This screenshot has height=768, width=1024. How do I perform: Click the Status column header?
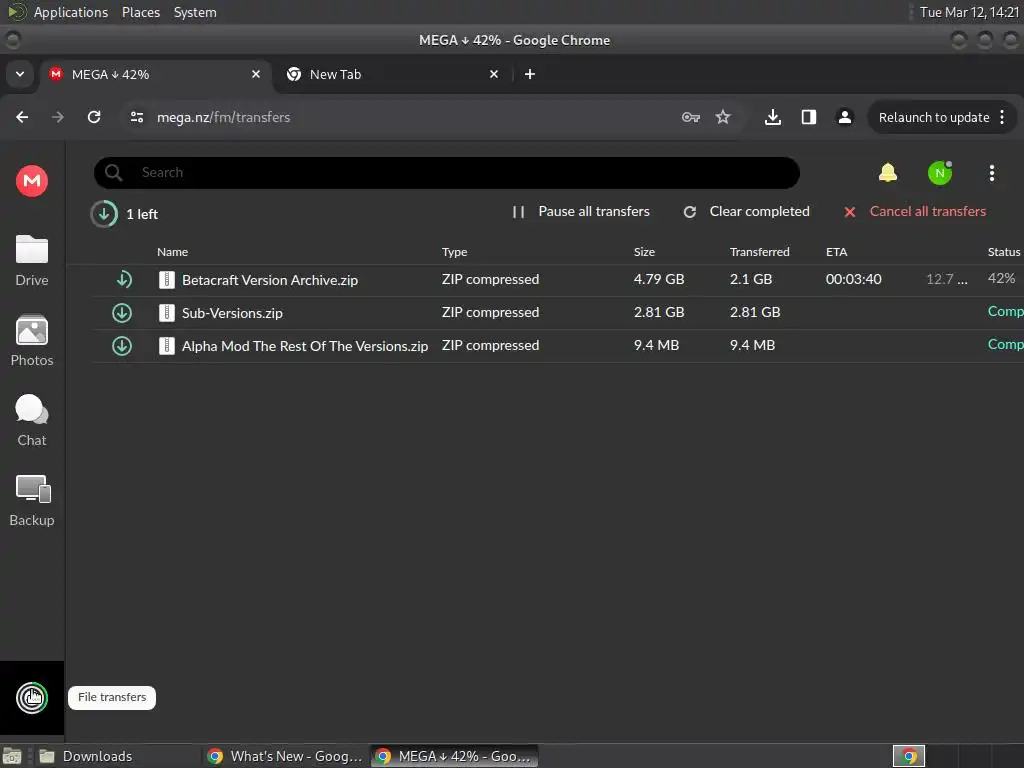point(1004,252)
